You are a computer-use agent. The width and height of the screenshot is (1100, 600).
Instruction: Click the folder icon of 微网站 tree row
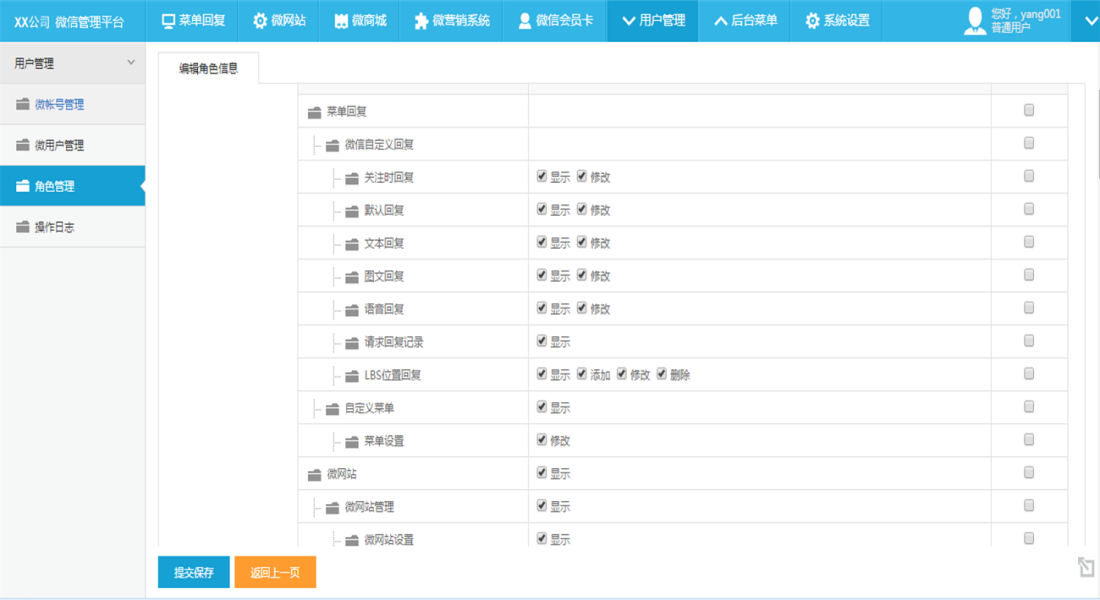coord(314,475)
